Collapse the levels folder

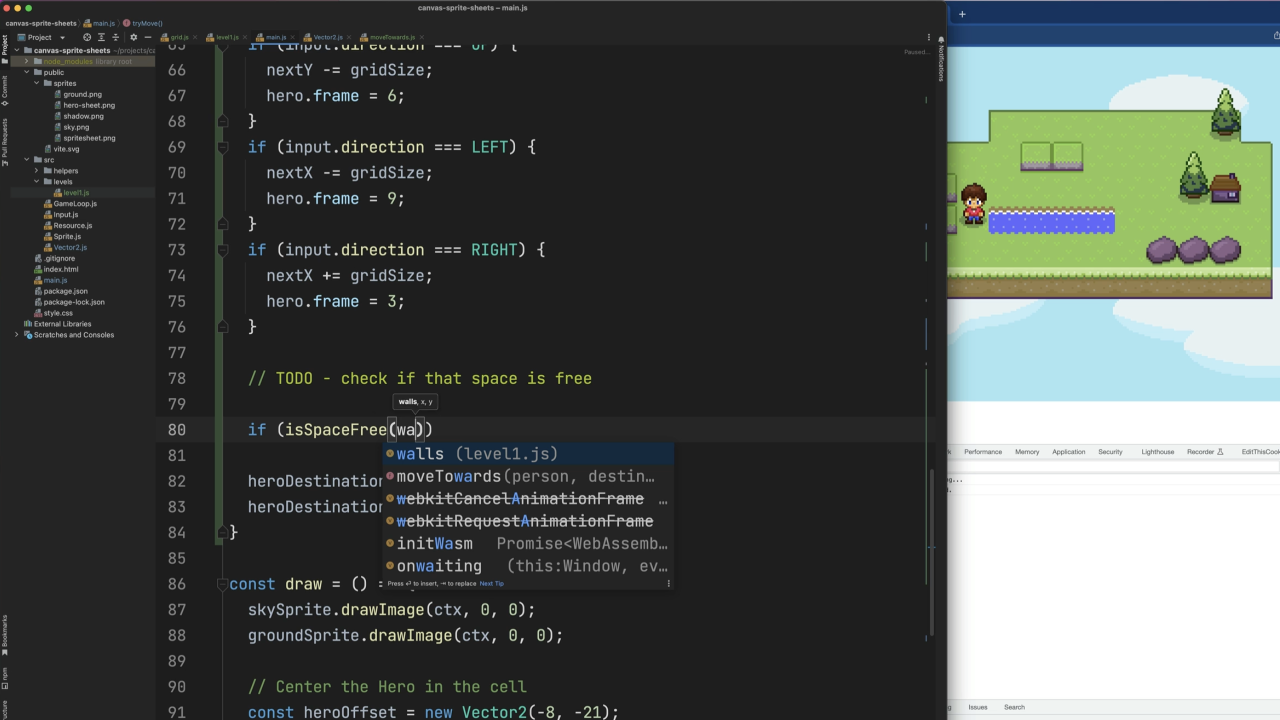[36, 182]
